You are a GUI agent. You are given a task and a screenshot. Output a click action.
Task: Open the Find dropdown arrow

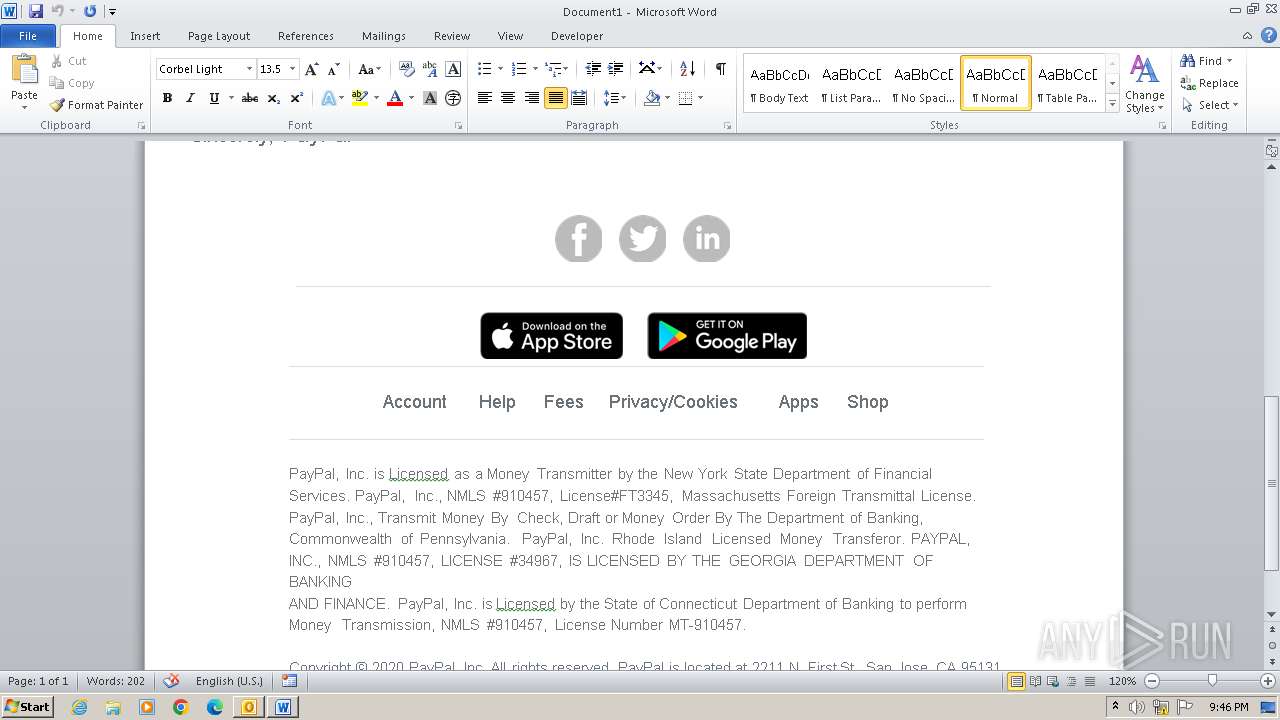pyautogui.click(x=1230, y=61)
